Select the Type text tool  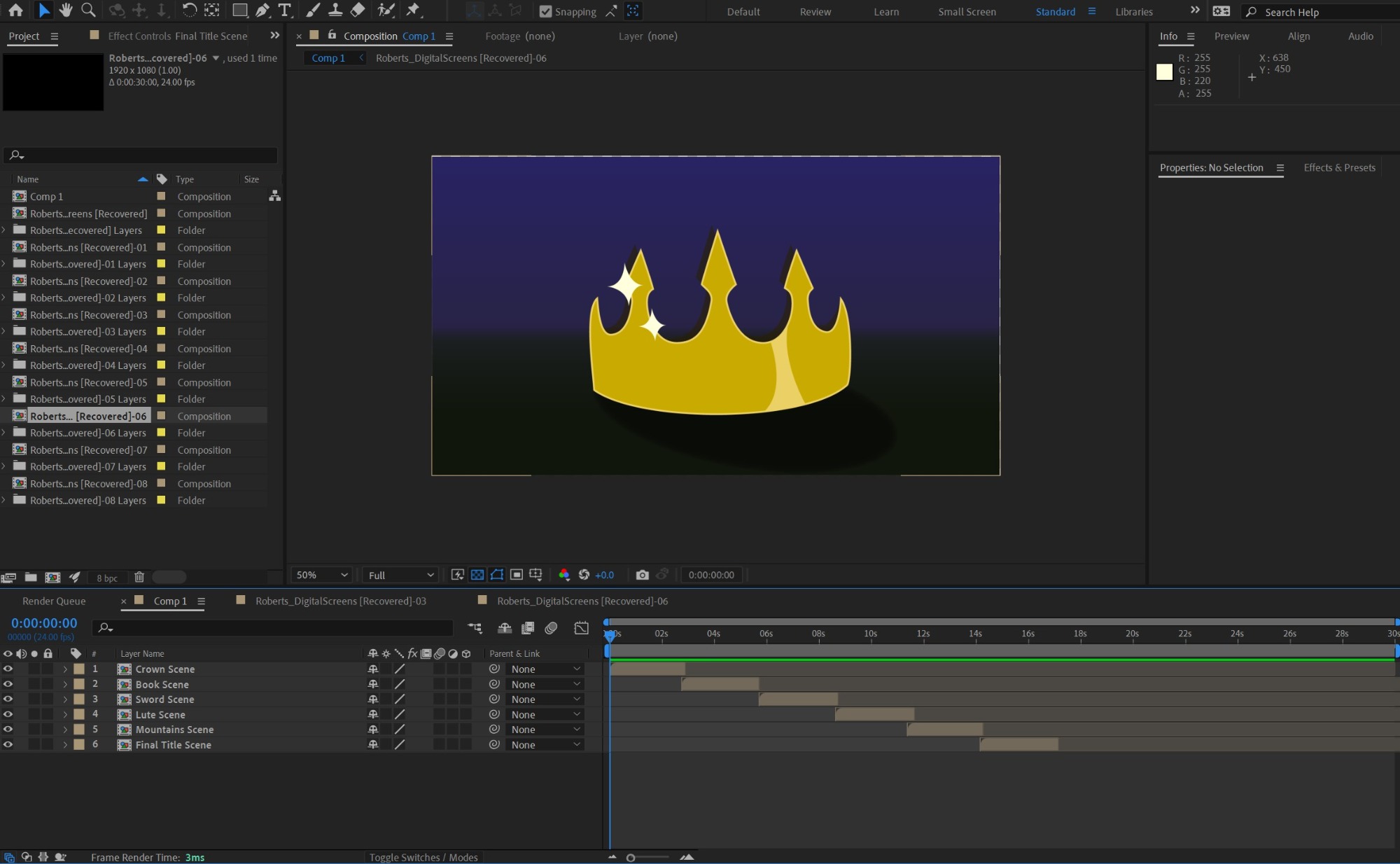[x=284, y=10]
